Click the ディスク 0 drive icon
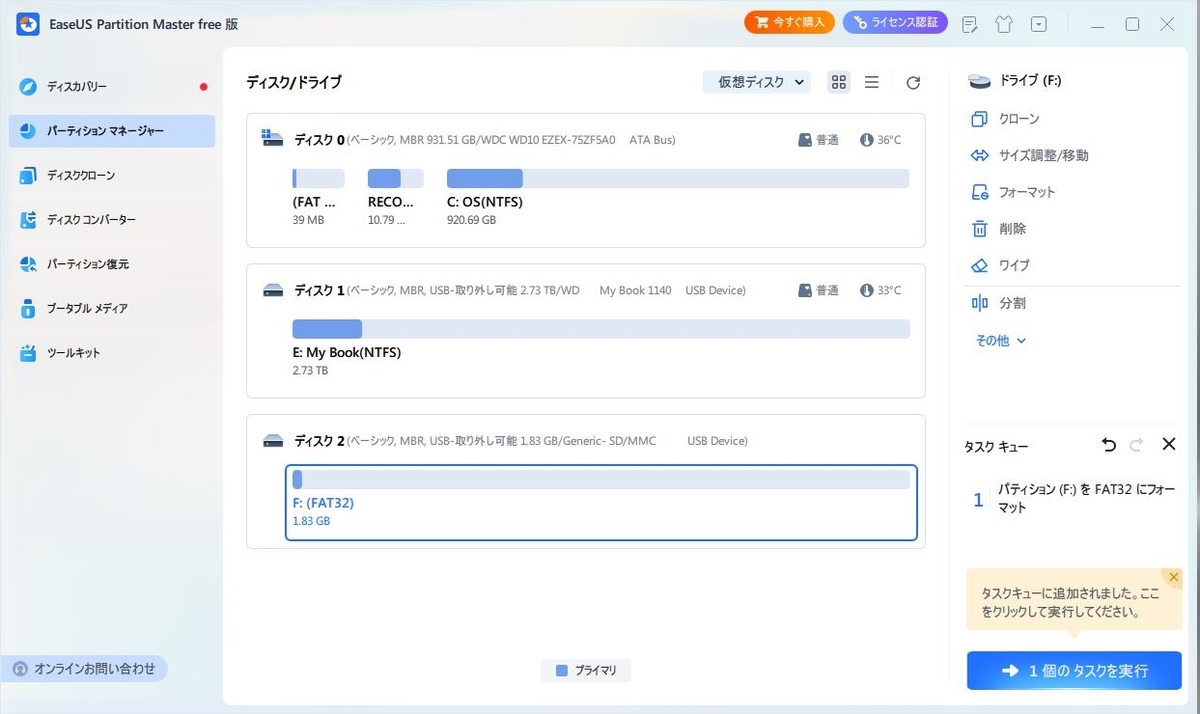1200x714 pixels. tap(273, 139)
